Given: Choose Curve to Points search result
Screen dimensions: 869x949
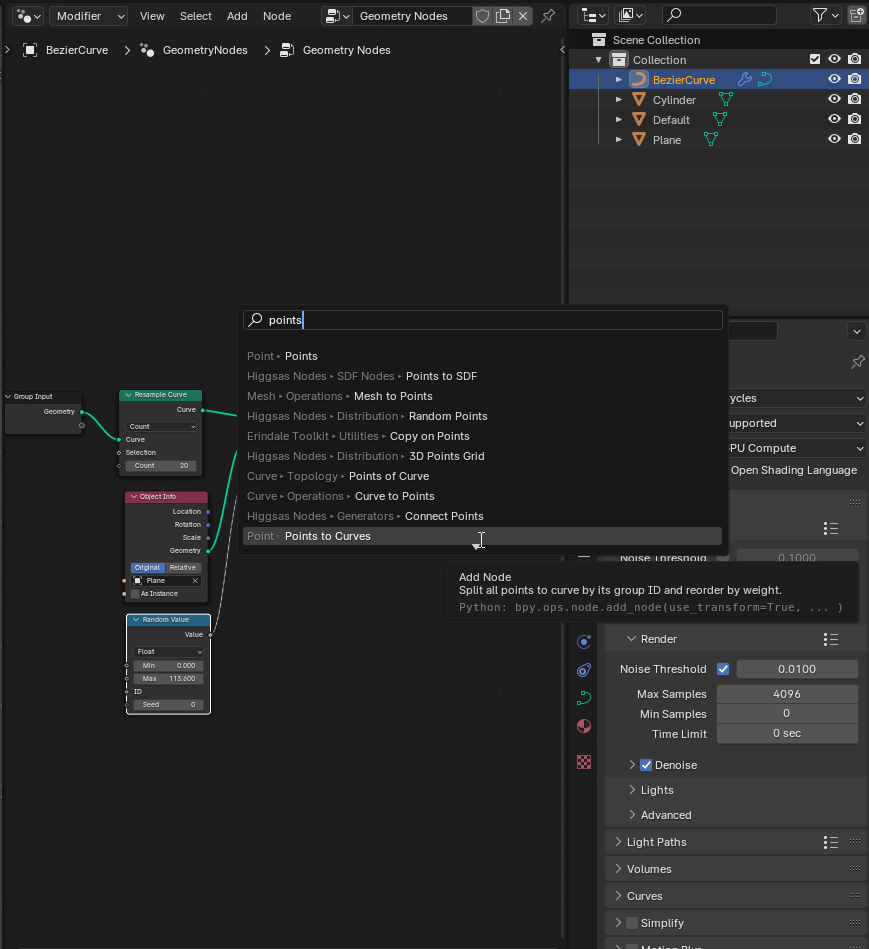Looking at the screenshot, I should (x=482, y=496).
